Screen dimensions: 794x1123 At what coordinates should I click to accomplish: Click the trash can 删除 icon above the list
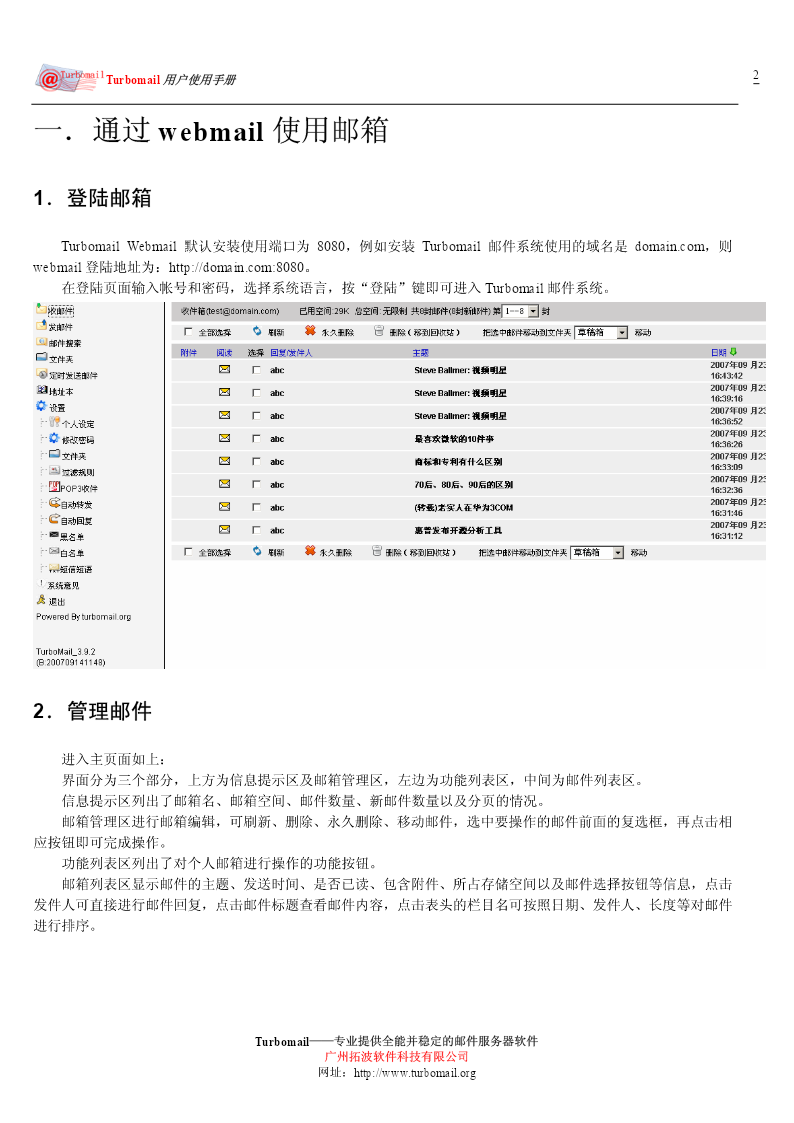click(x=379, y=331)
